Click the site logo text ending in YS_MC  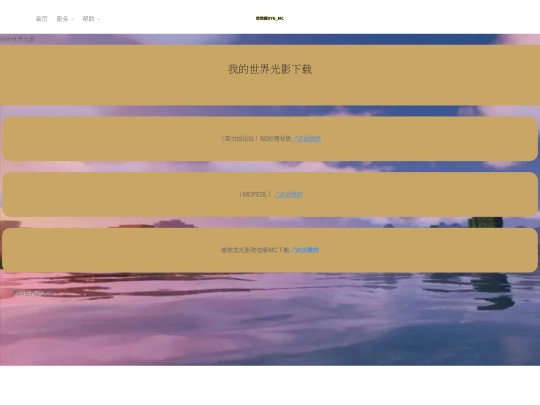270,19
